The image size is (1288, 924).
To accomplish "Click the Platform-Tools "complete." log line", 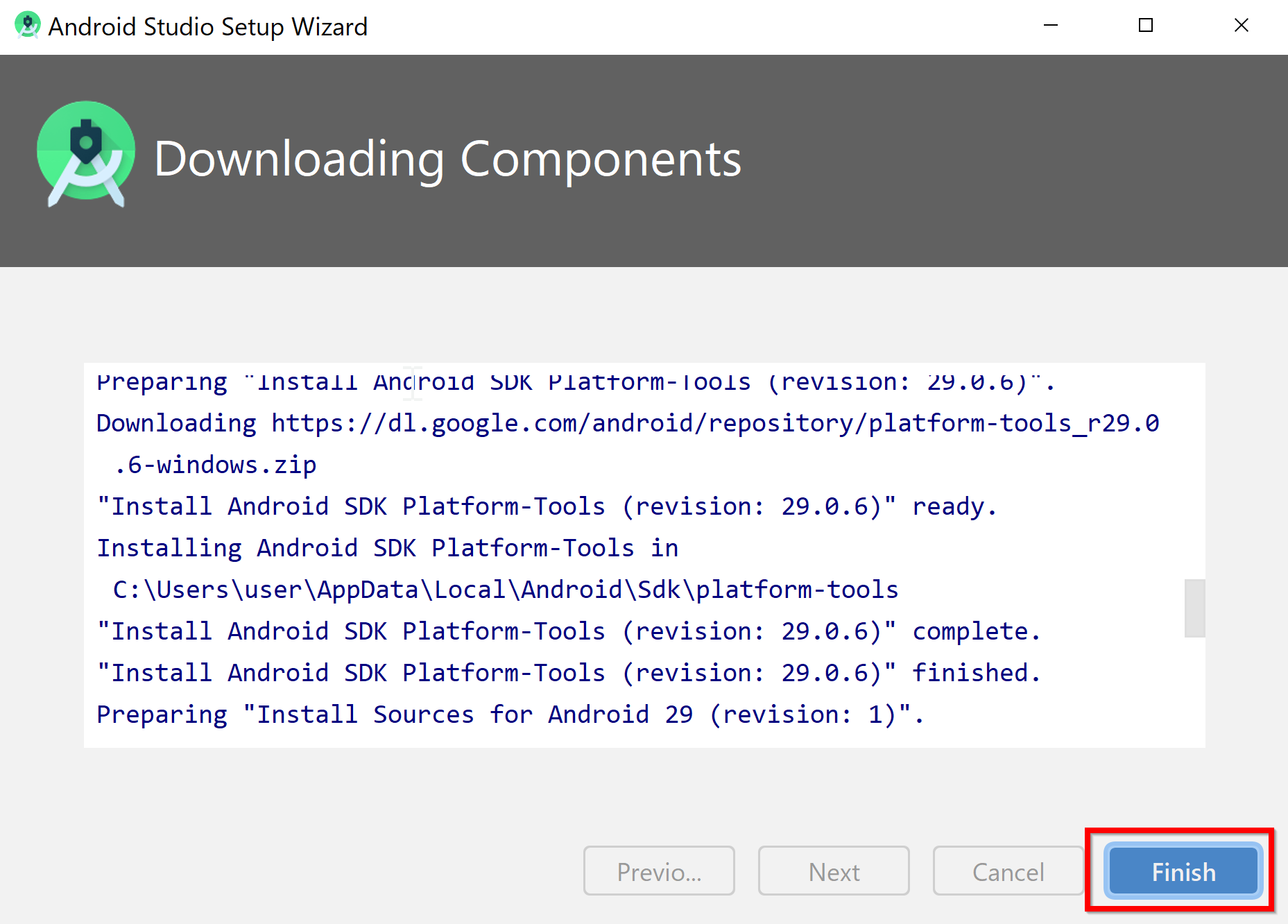I will point(569,631).
